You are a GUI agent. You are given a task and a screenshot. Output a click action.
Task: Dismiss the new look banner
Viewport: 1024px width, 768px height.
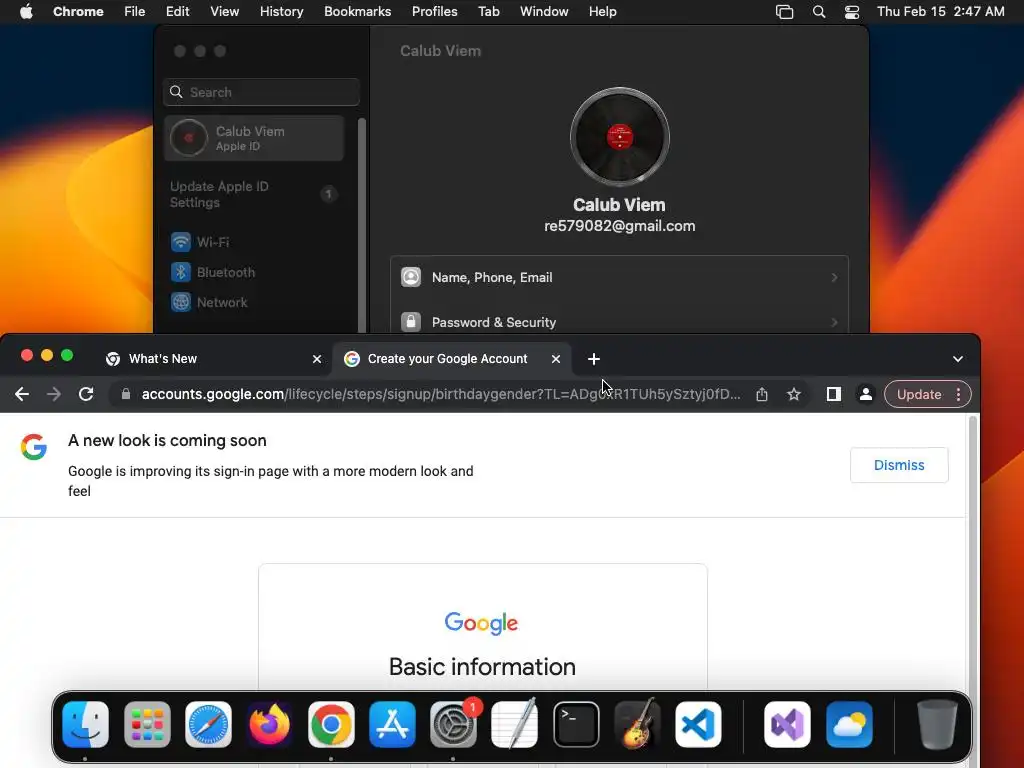click(899, 465)
